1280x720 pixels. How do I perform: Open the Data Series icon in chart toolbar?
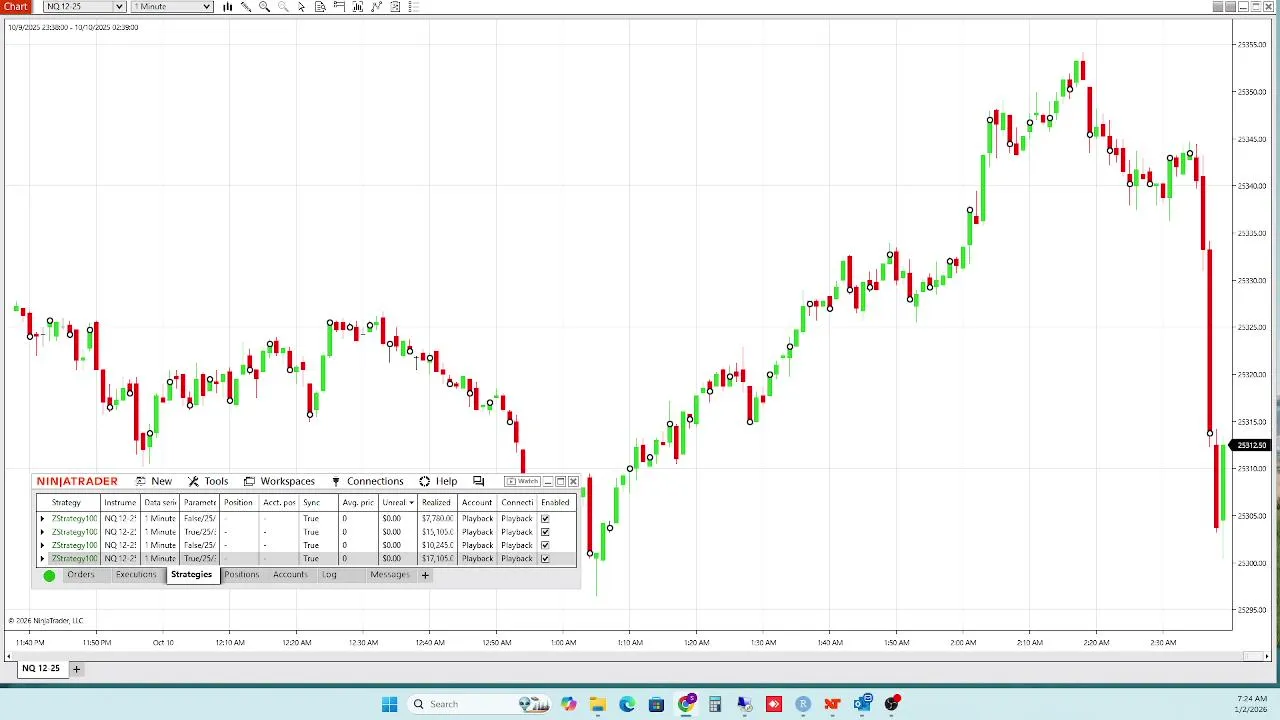tap(320, 7)
